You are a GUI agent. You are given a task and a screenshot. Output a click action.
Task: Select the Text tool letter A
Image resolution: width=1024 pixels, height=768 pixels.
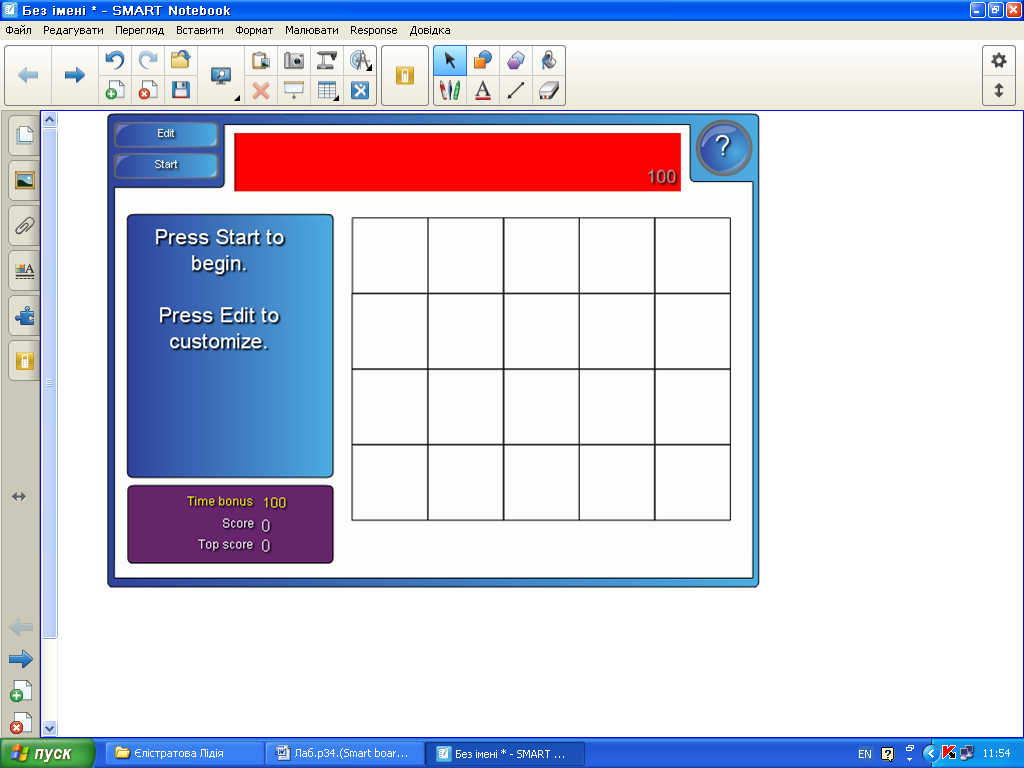tap(483, 90)
